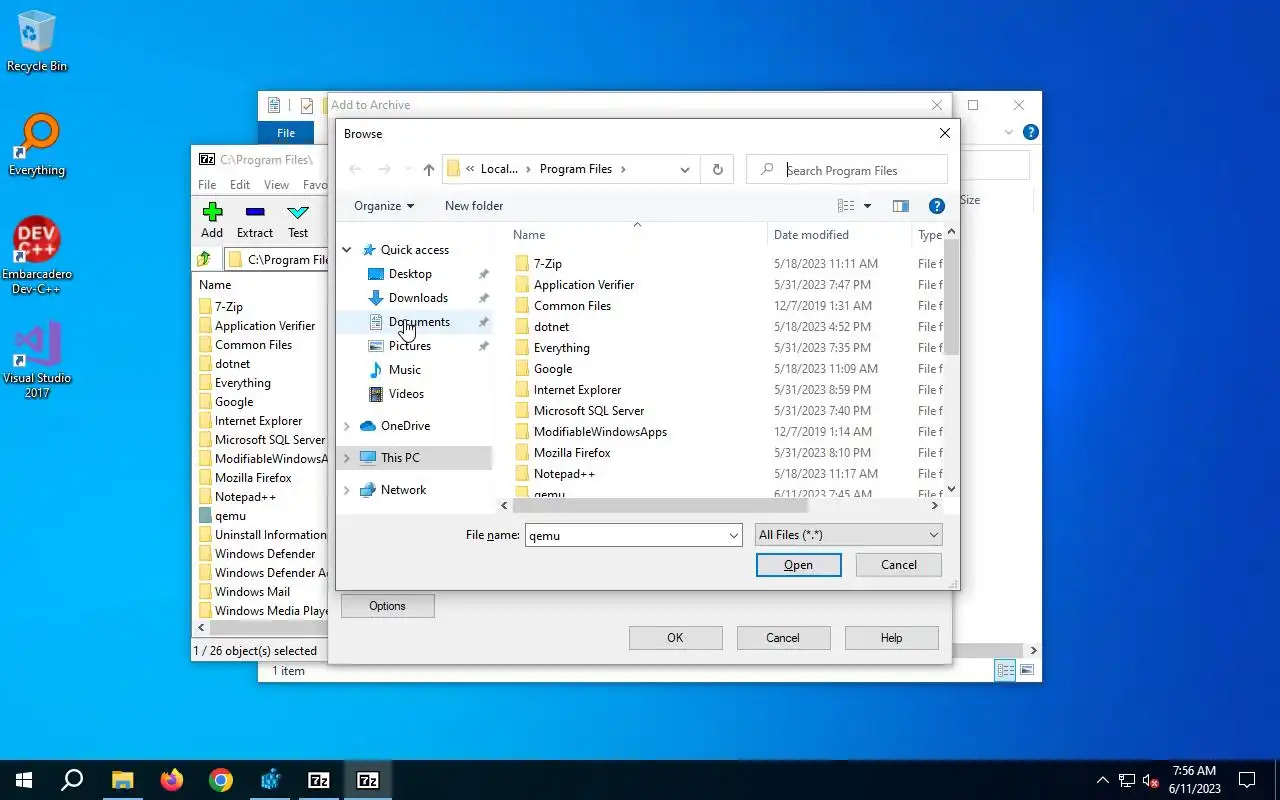Select the Everything desktop shortcut

click(x=37, y=146)
